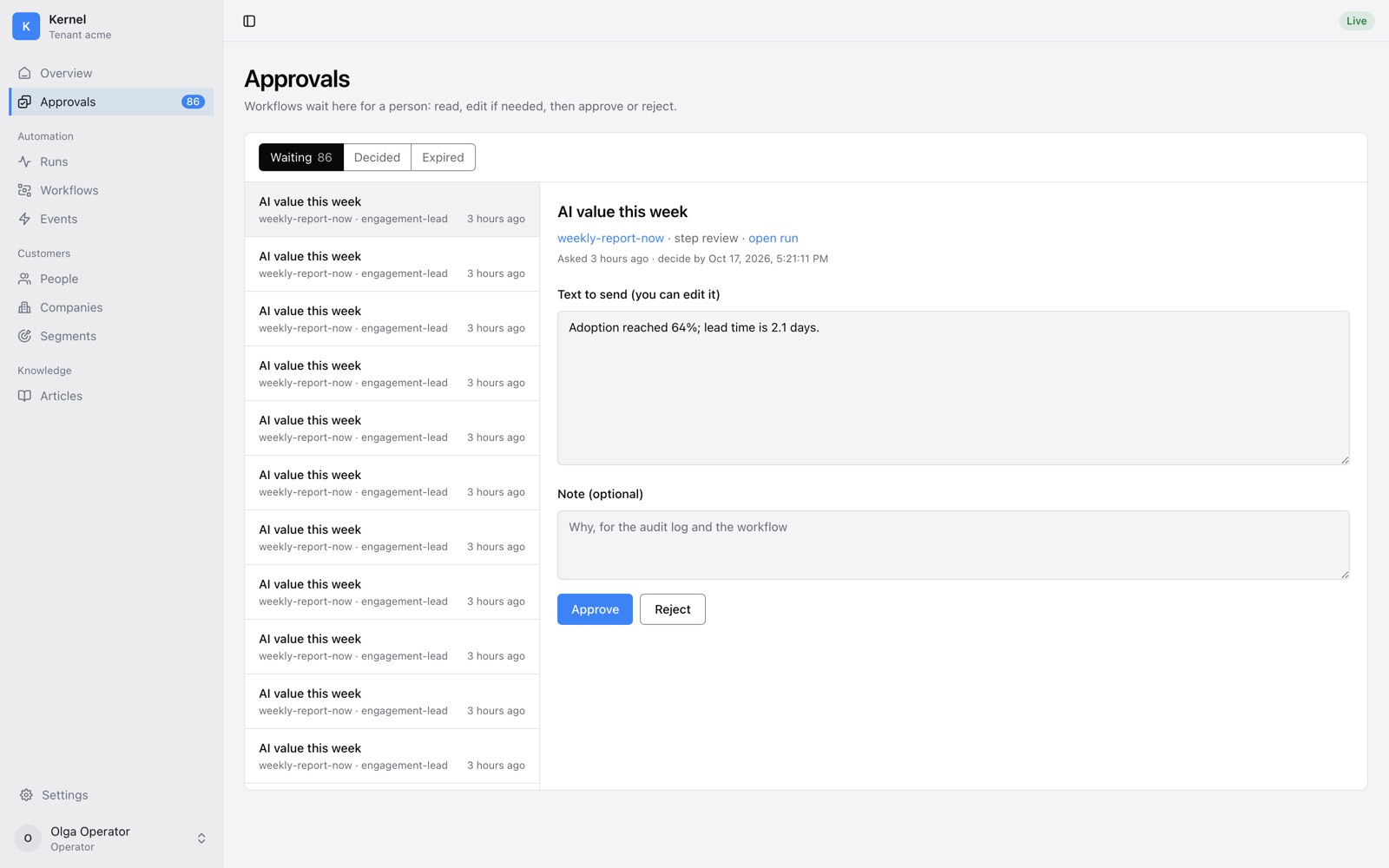This screenshot has height=868, width=1389.
Task: Open the weekly-report-now workflow link
Action: click(610, 238)
